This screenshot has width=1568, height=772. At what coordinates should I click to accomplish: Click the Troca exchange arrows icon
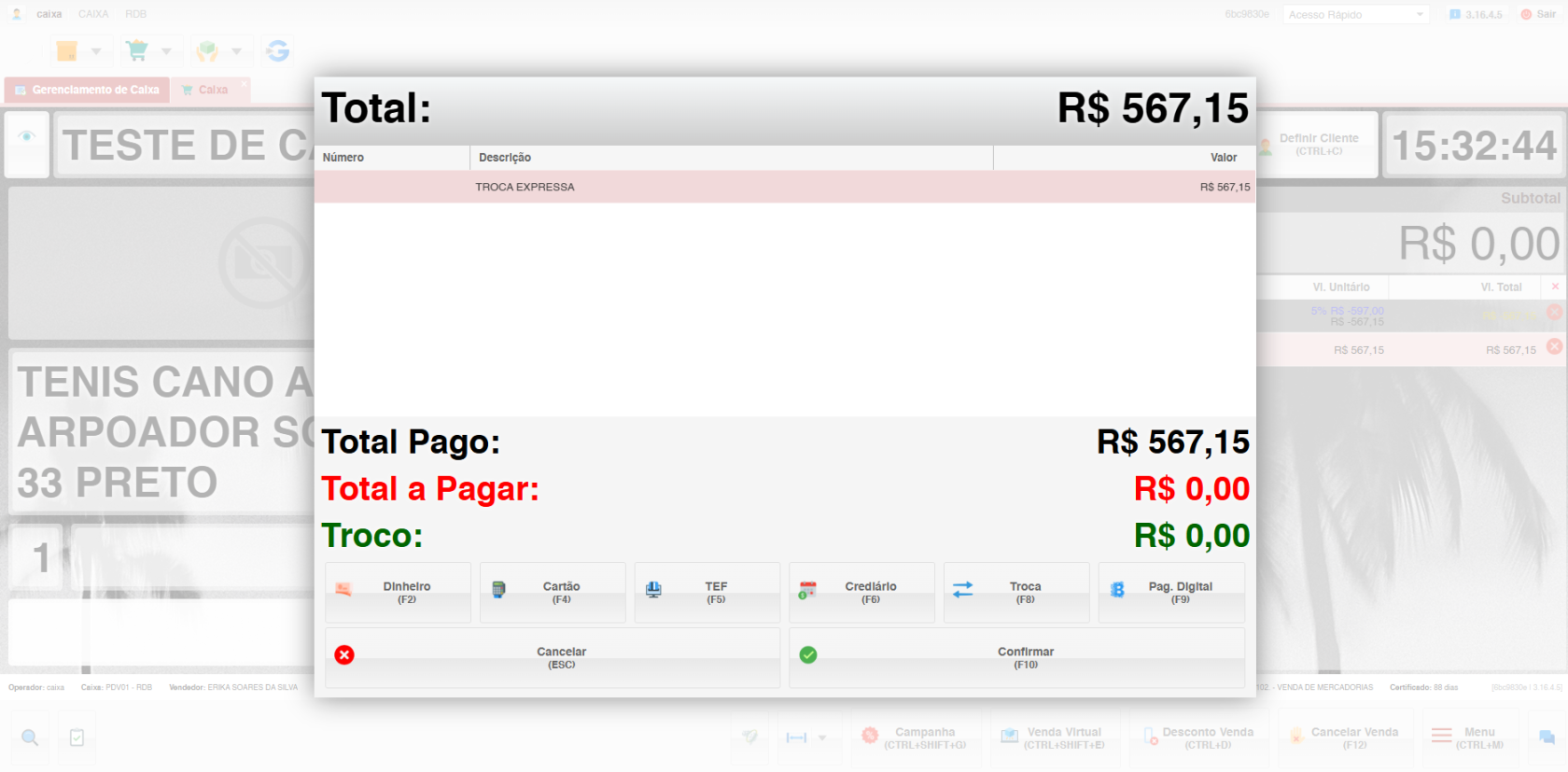(962, 590)
